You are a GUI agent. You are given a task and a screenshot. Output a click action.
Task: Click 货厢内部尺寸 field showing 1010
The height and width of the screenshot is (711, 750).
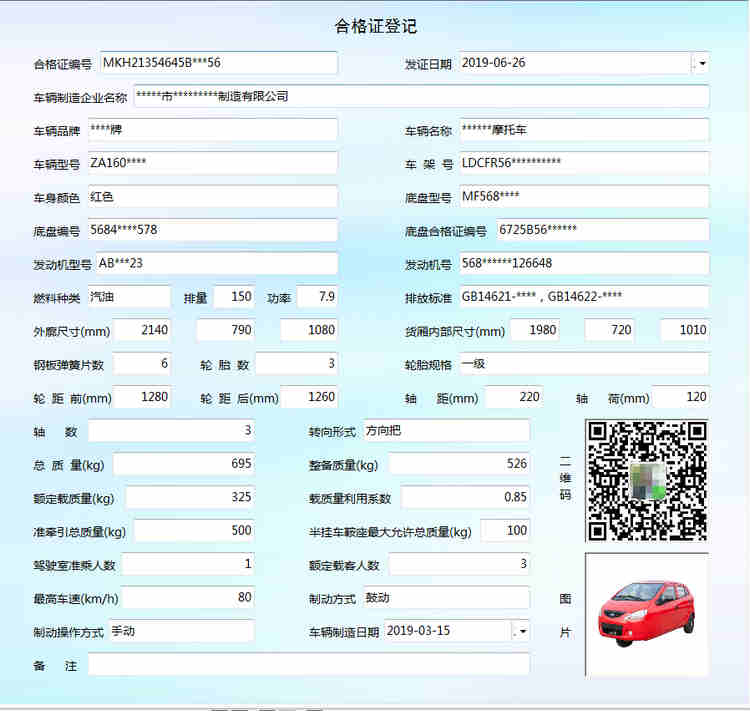(684, 331)
